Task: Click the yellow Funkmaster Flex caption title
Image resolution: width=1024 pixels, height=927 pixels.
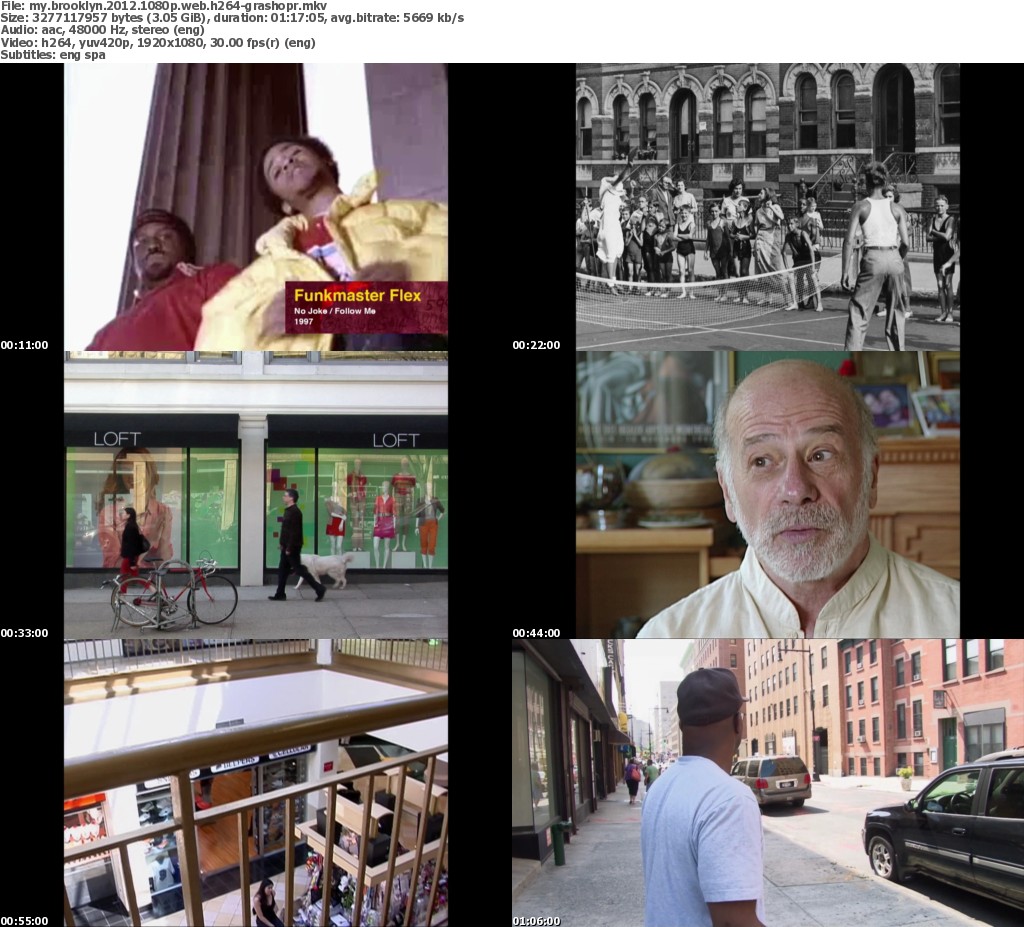Action: 357,295
